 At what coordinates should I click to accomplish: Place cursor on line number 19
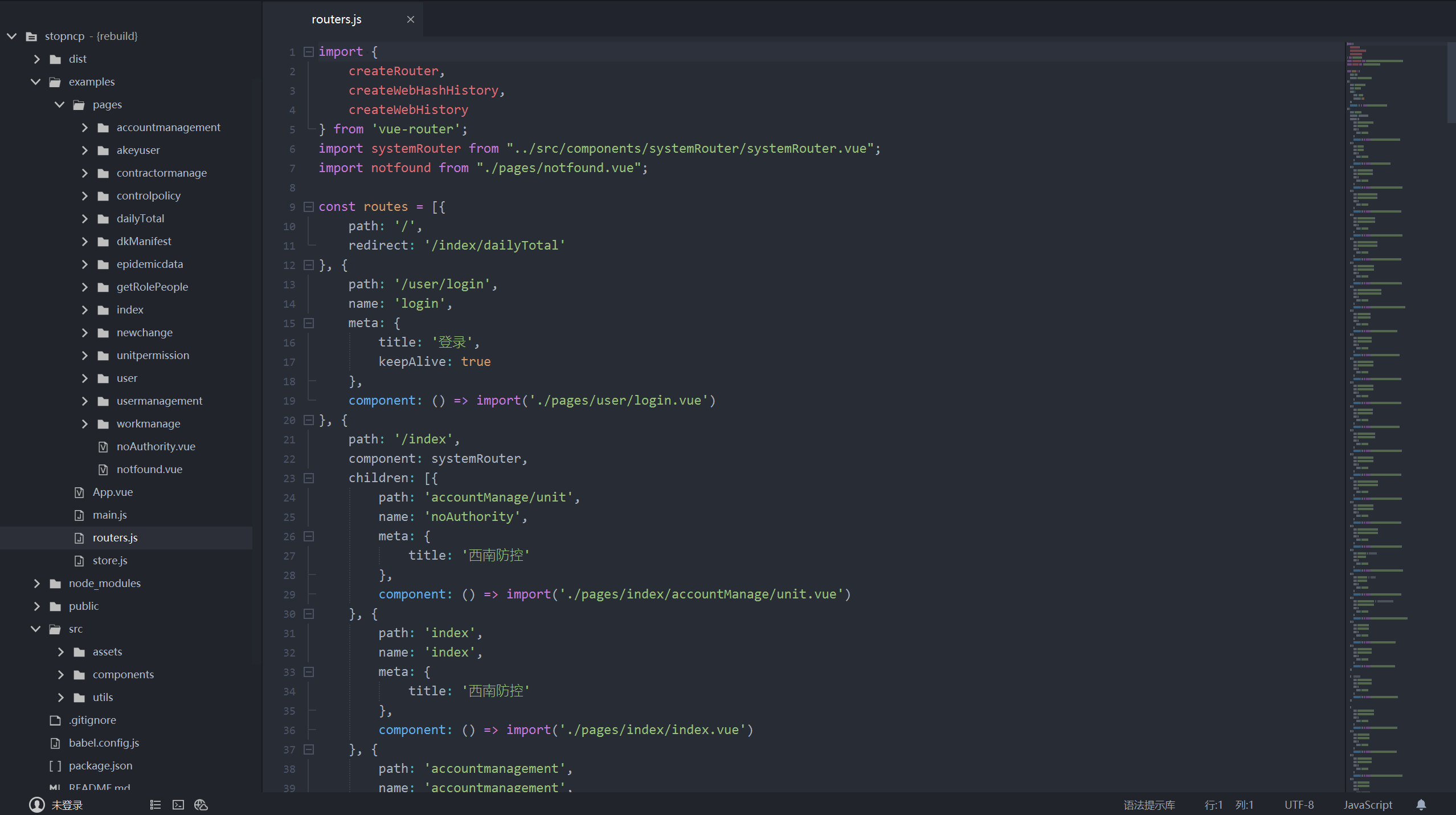289,401
